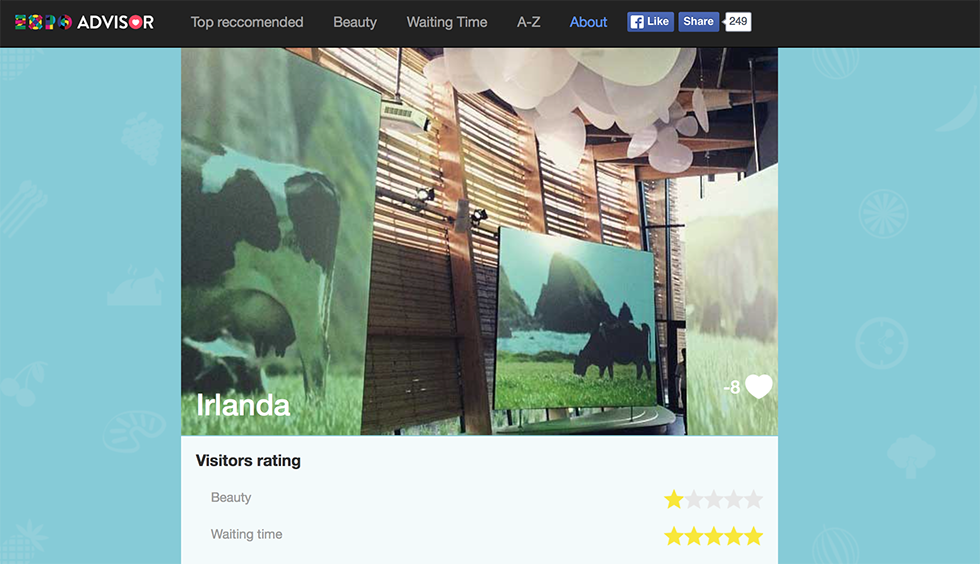Open the About page link

pyautogui.click(x=588, y=23)
